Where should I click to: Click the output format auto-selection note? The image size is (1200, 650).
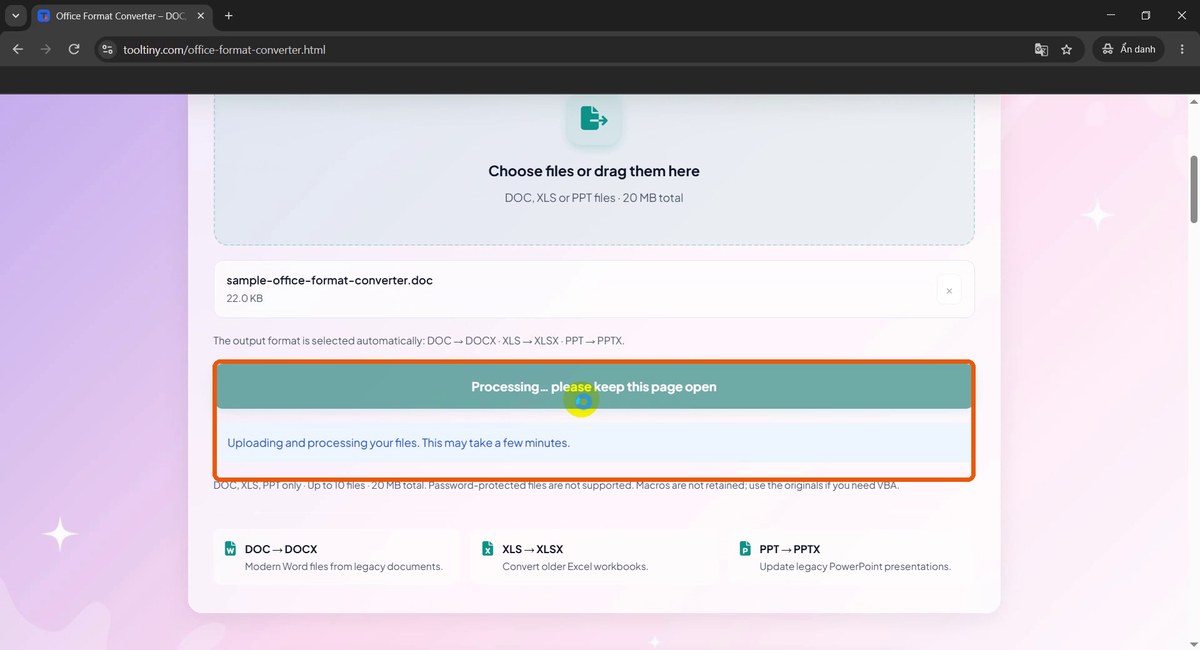point(419,340)
